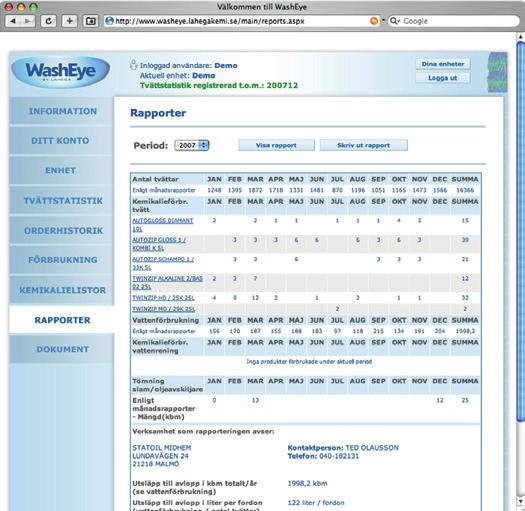Open the TWINZIP HD / 25K 25L link
Image resolution: width=525 pixels, height=511 pixels.
tap(163, 298)
